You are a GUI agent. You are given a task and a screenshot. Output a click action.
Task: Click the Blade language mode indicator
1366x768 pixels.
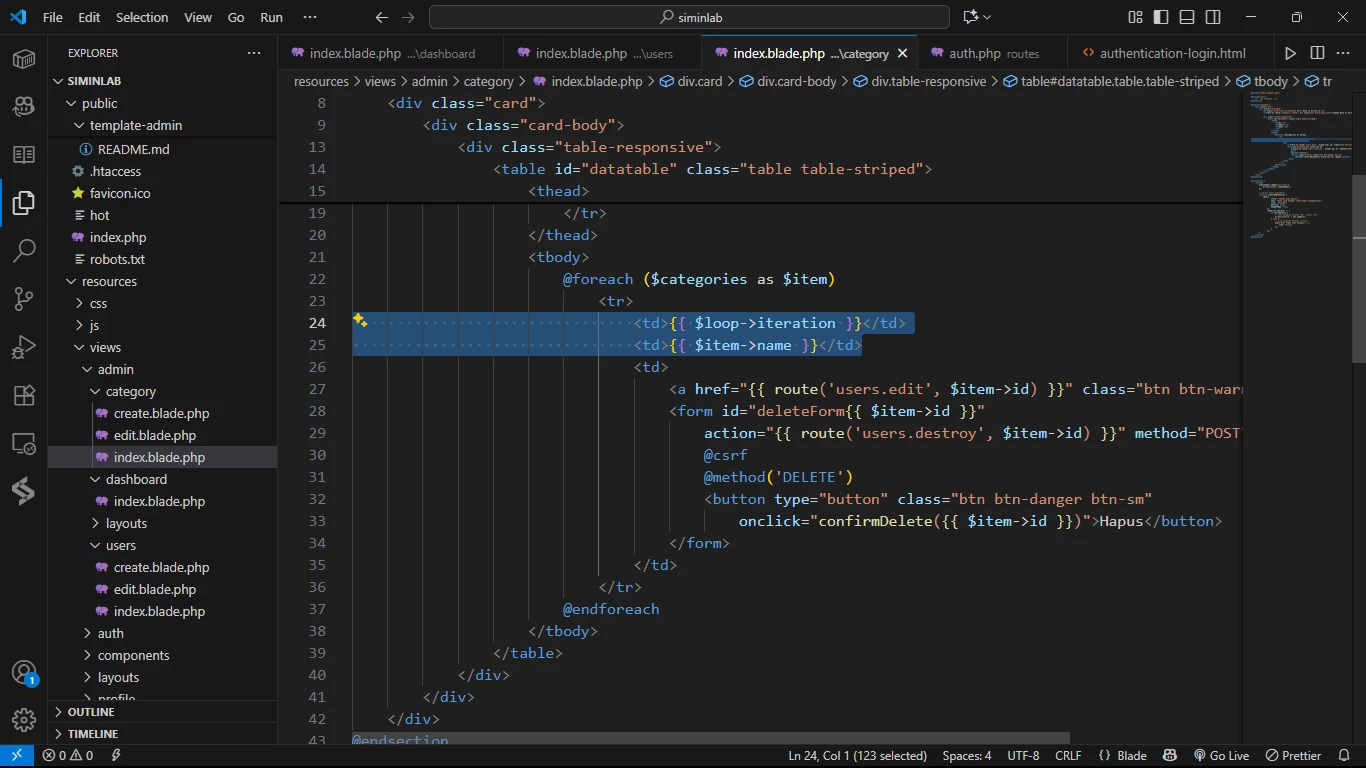(1122, 756)
